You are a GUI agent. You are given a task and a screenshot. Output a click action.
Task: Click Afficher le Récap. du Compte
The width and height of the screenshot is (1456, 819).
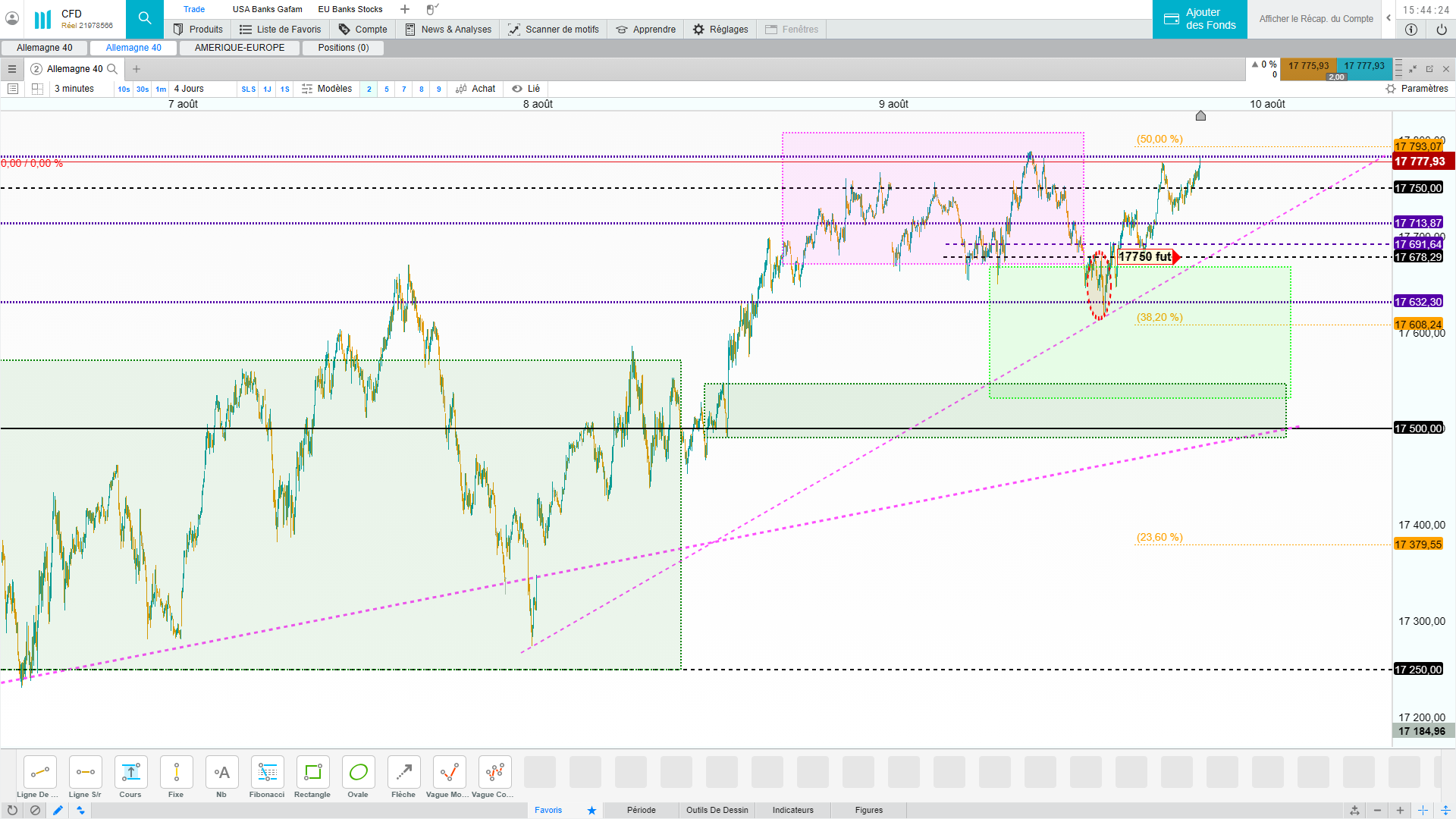pyautogui.click(x=1316, y=19)
